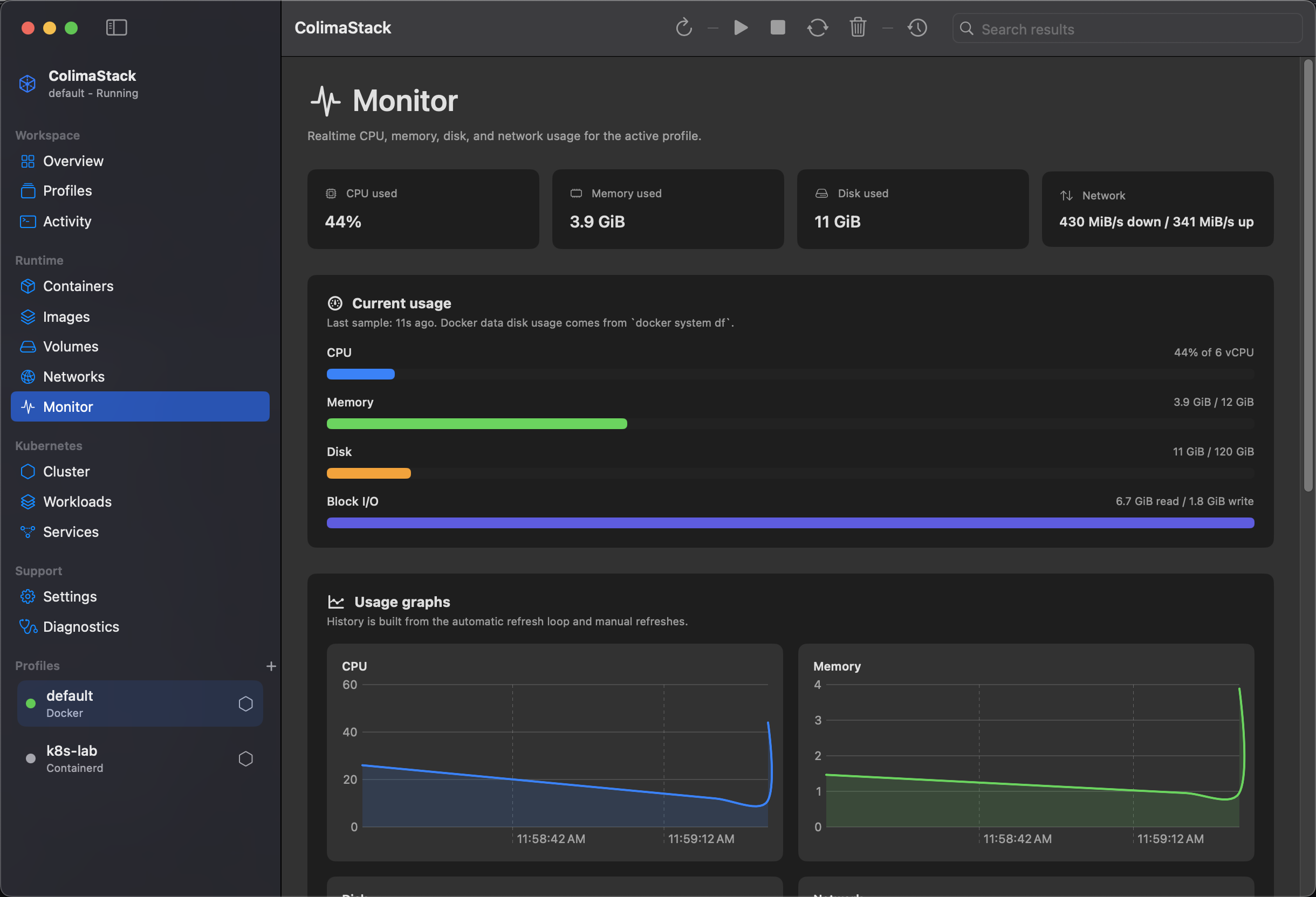Open Profiles in the sidebar
The height and width of the screenshot is (897, 1316).
click(x=140, y=191)
